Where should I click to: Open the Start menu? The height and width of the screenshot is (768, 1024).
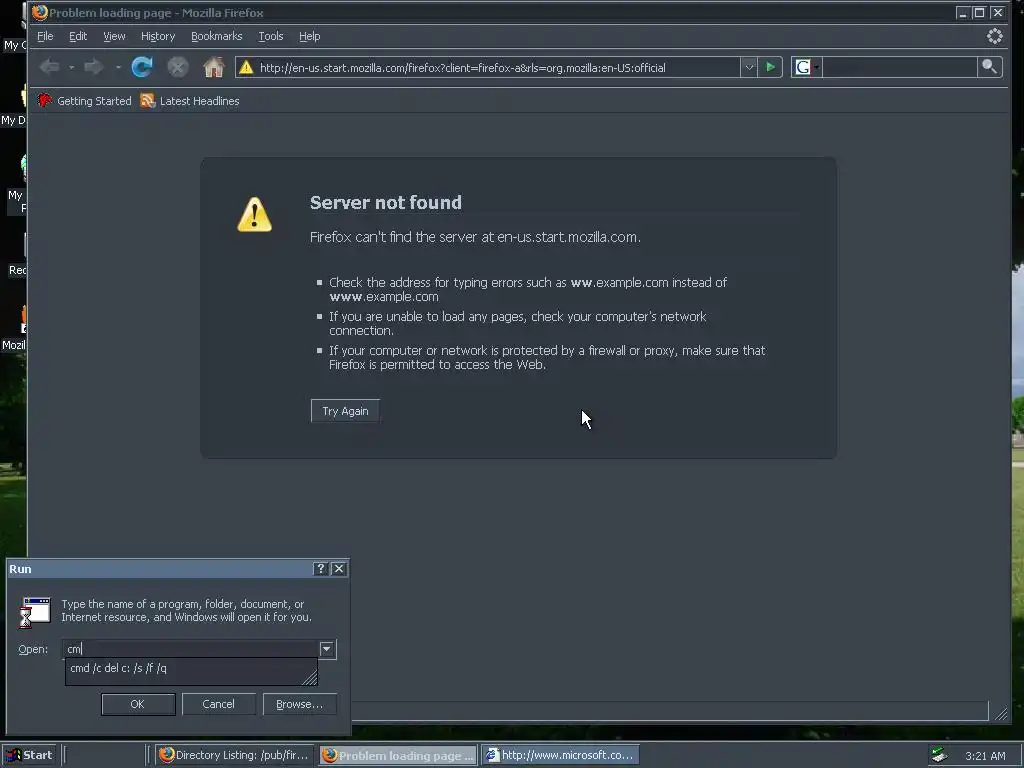pyautogui.click(x=29, y=755)
